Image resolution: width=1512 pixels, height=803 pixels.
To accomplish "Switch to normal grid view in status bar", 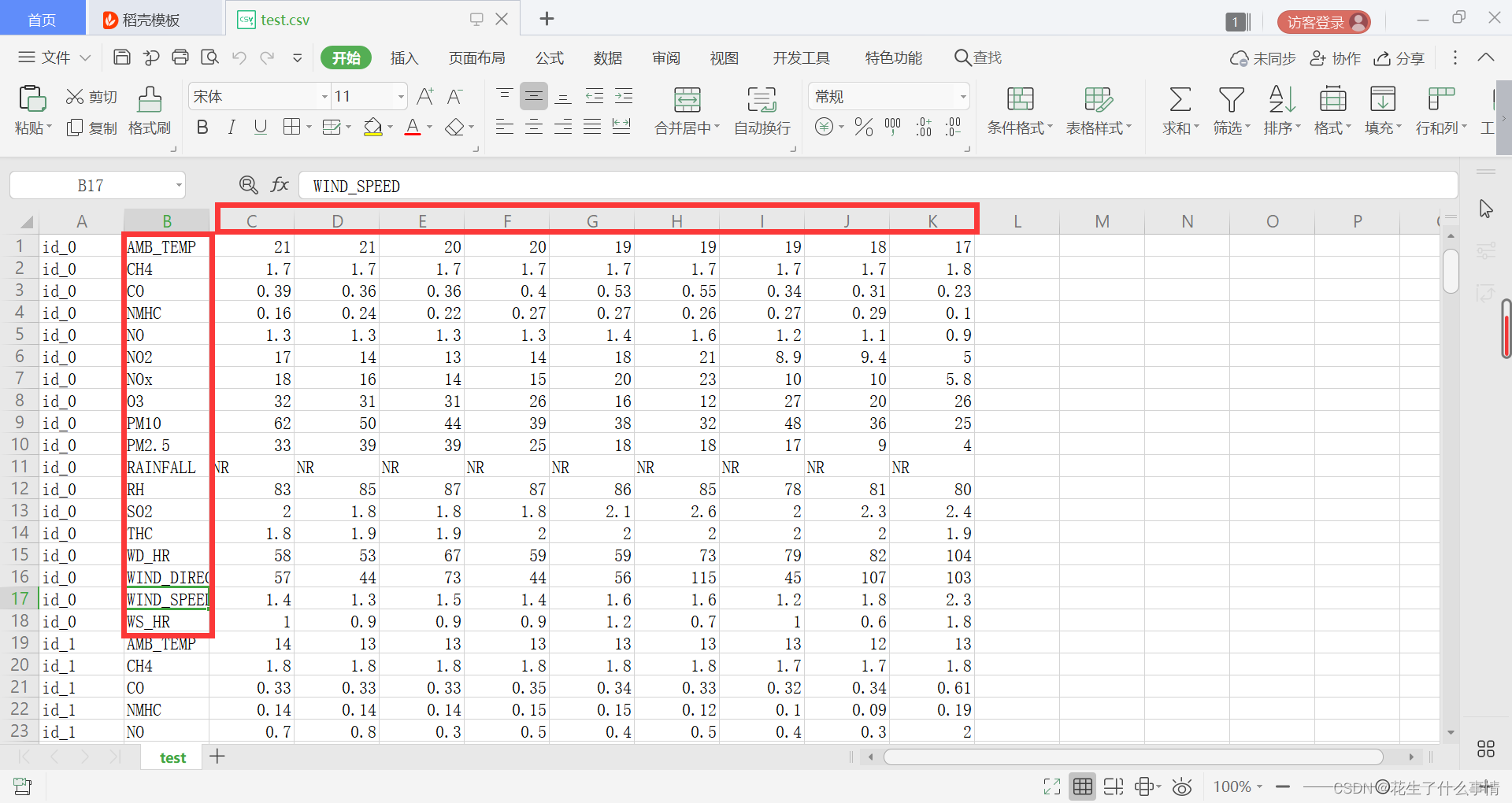I will tap(1083, 786).
